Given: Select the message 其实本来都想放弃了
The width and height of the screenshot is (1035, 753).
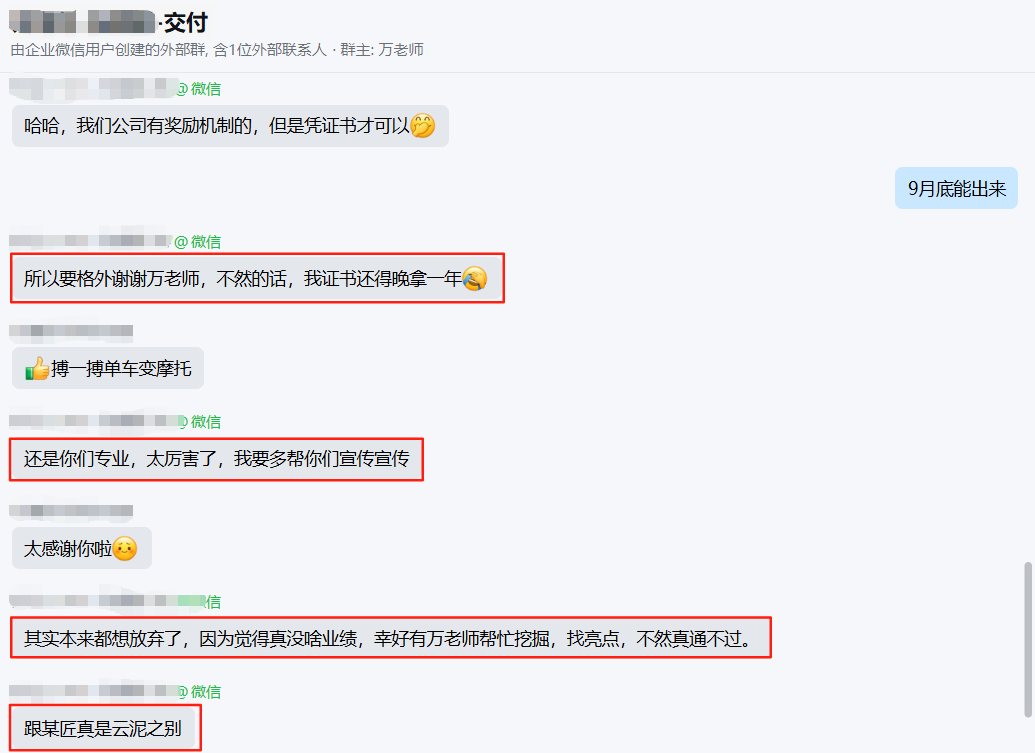Looking at the screenshot, I should click(391, 638).
